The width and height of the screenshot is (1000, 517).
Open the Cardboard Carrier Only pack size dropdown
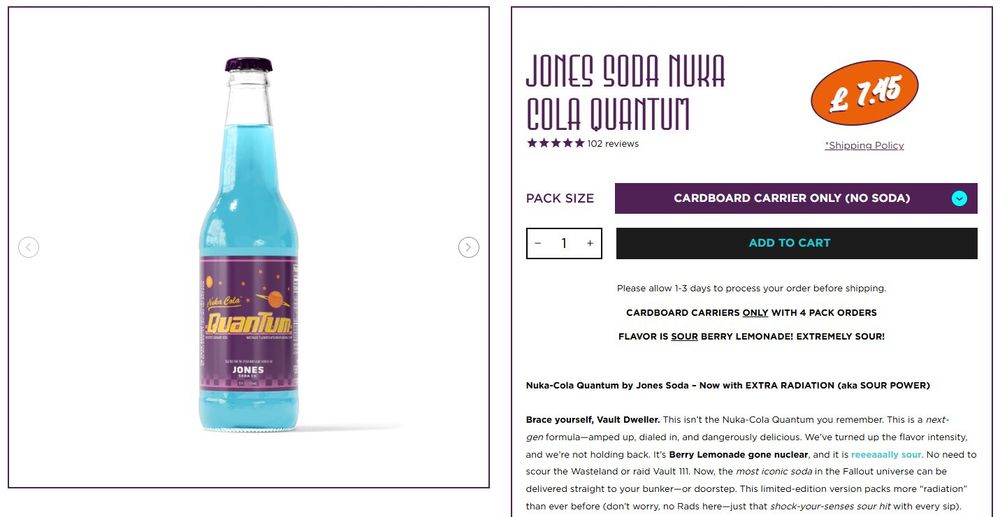pos(796,198)
